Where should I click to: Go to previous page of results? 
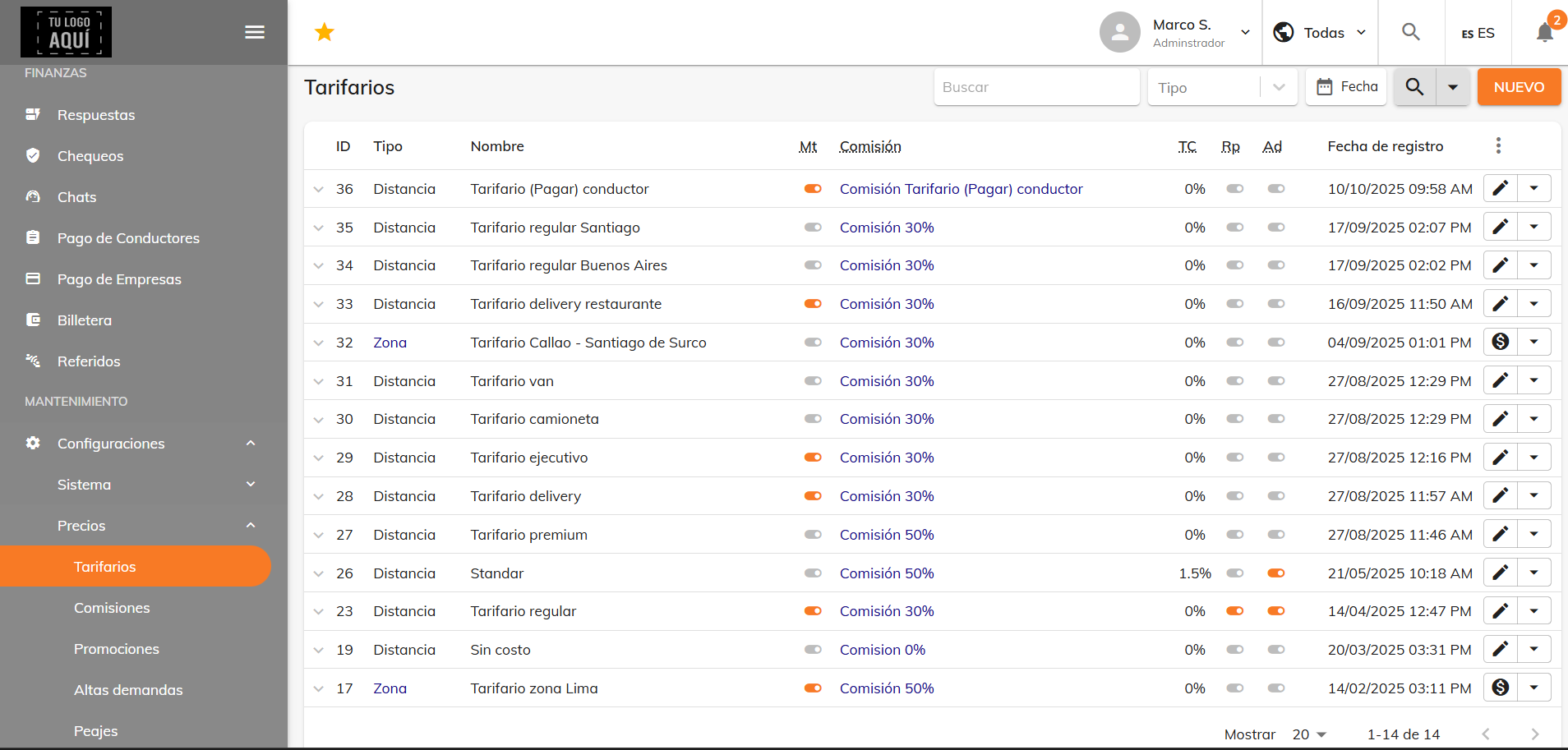click(1486, 734)
